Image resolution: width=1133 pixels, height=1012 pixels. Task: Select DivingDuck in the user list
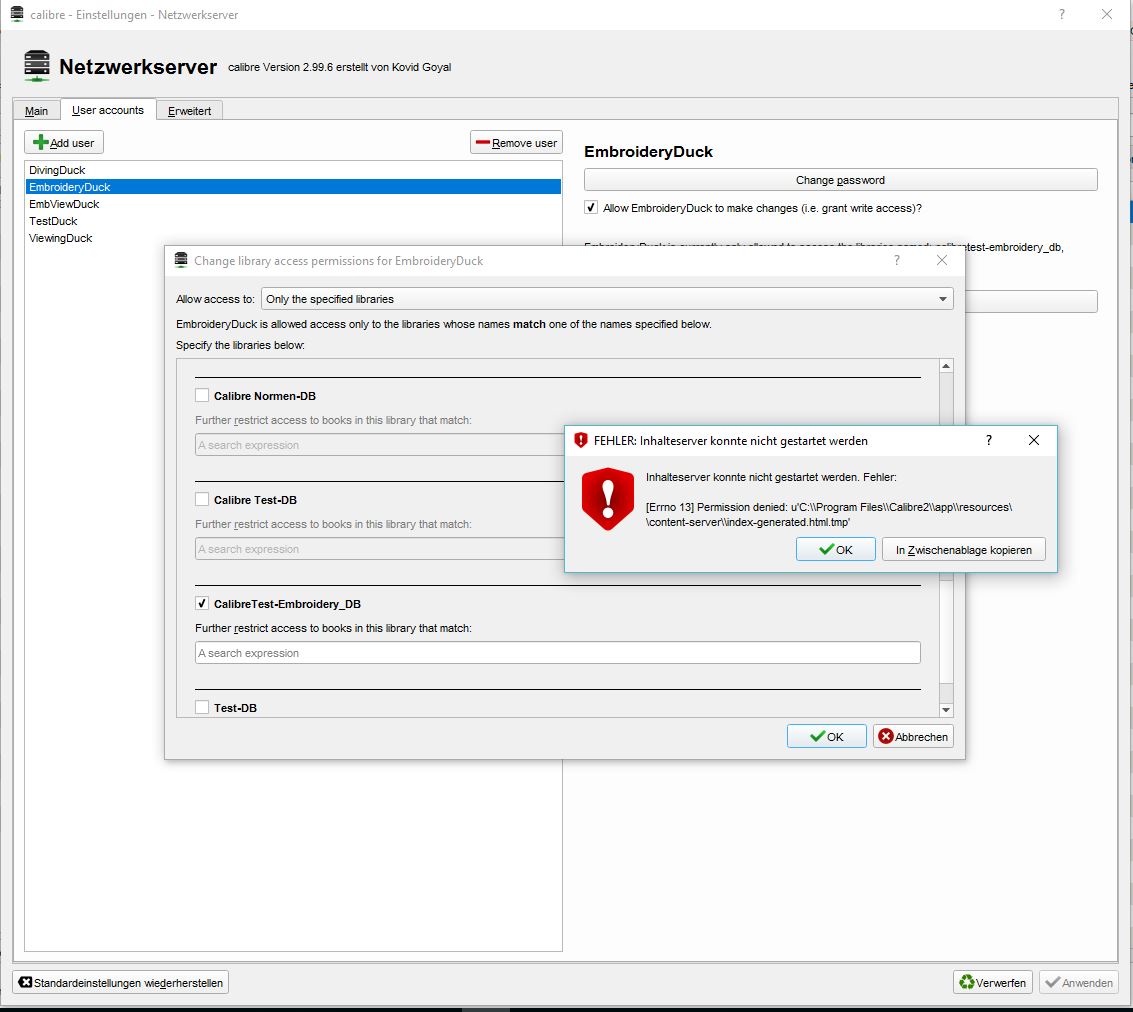click(x=293, y=170)
